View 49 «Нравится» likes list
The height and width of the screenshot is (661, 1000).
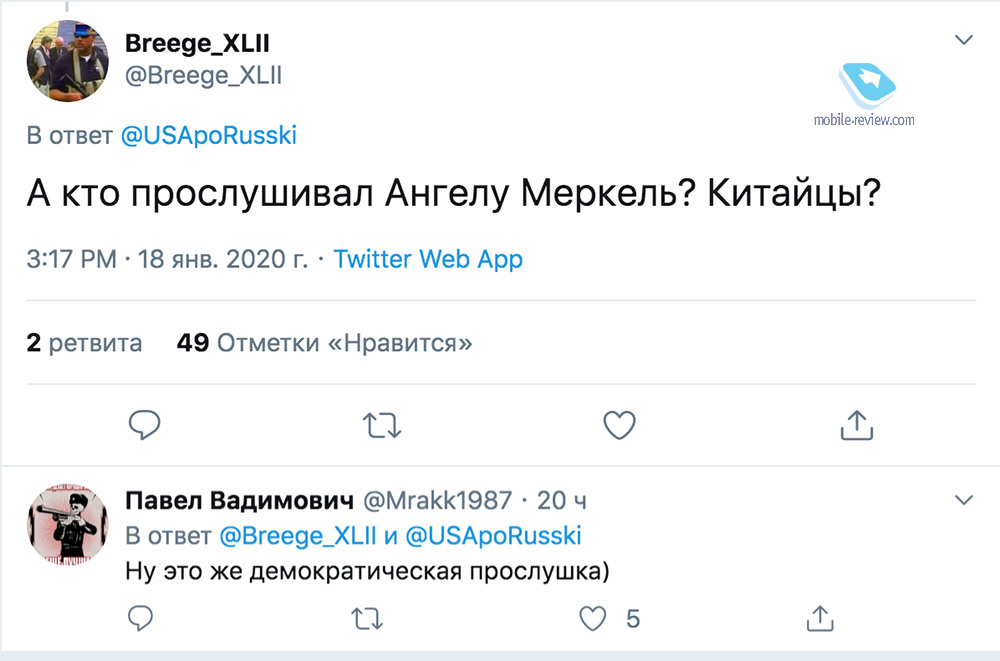pyautogui.click(x=324, y=343)
